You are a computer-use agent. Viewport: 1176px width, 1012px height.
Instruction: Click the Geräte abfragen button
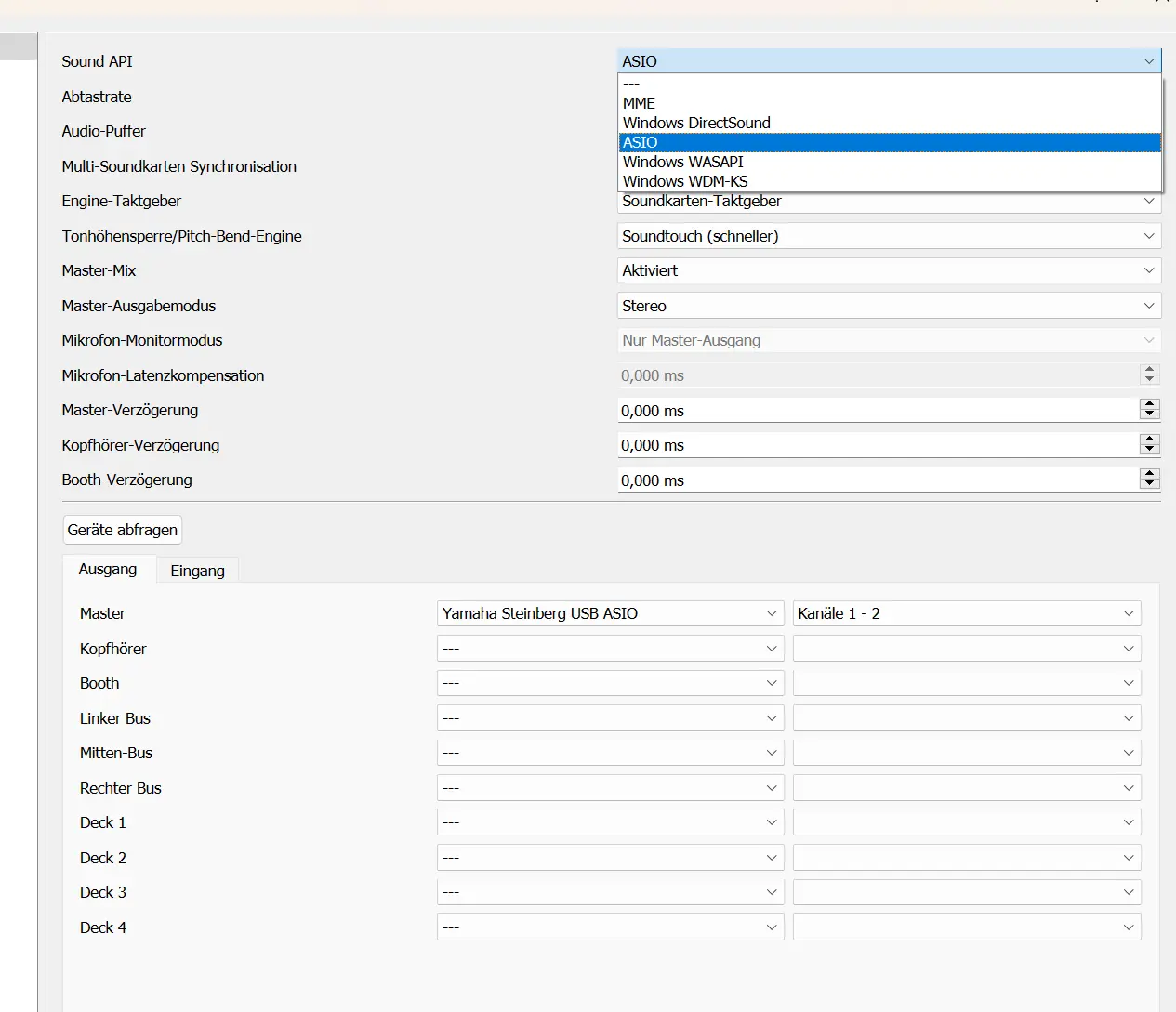[122, 530]
